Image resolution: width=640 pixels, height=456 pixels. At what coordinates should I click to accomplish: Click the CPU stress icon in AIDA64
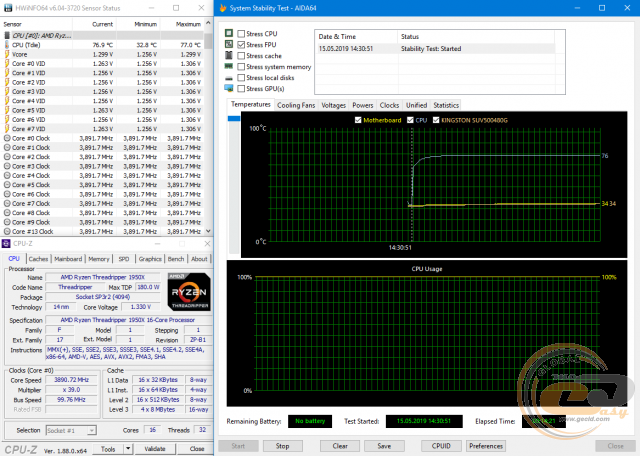(x=229, y=33)
